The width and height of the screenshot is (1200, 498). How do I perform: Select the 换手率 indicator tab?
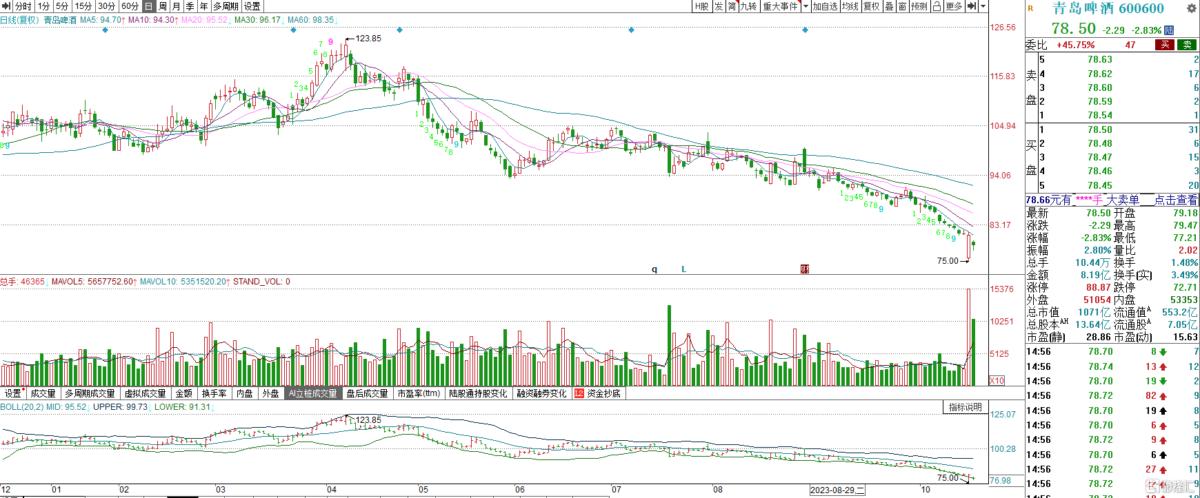[215, 394]
